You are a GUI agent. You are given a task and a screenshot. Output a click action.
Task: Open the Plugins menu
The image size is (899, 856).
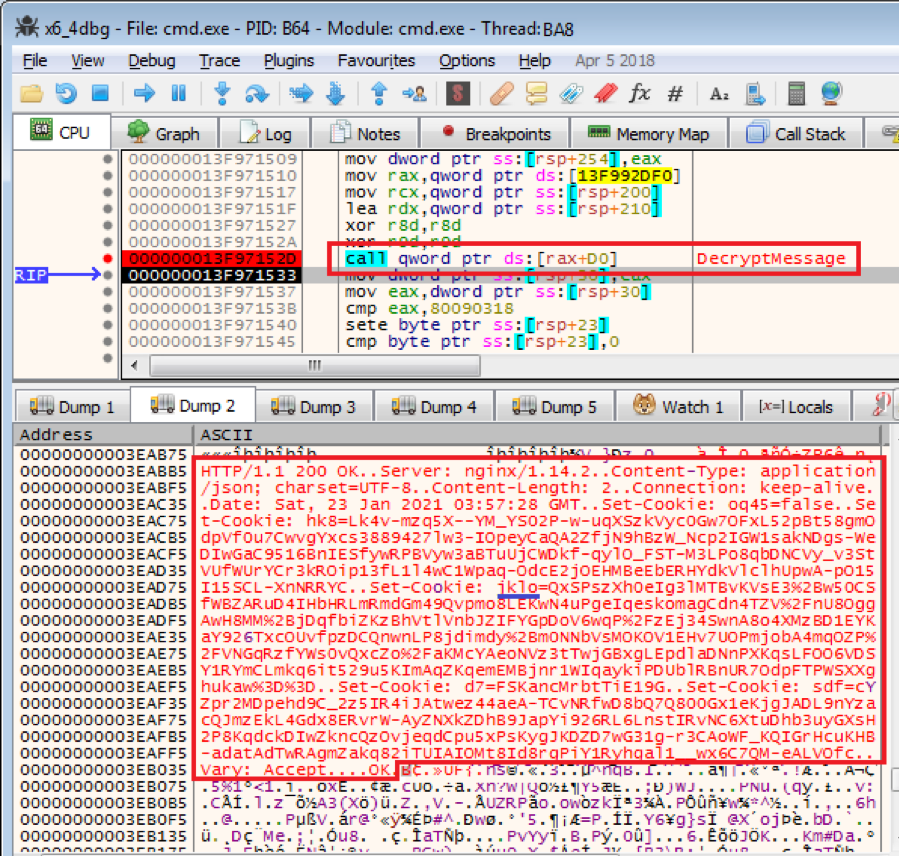point(287,61)
